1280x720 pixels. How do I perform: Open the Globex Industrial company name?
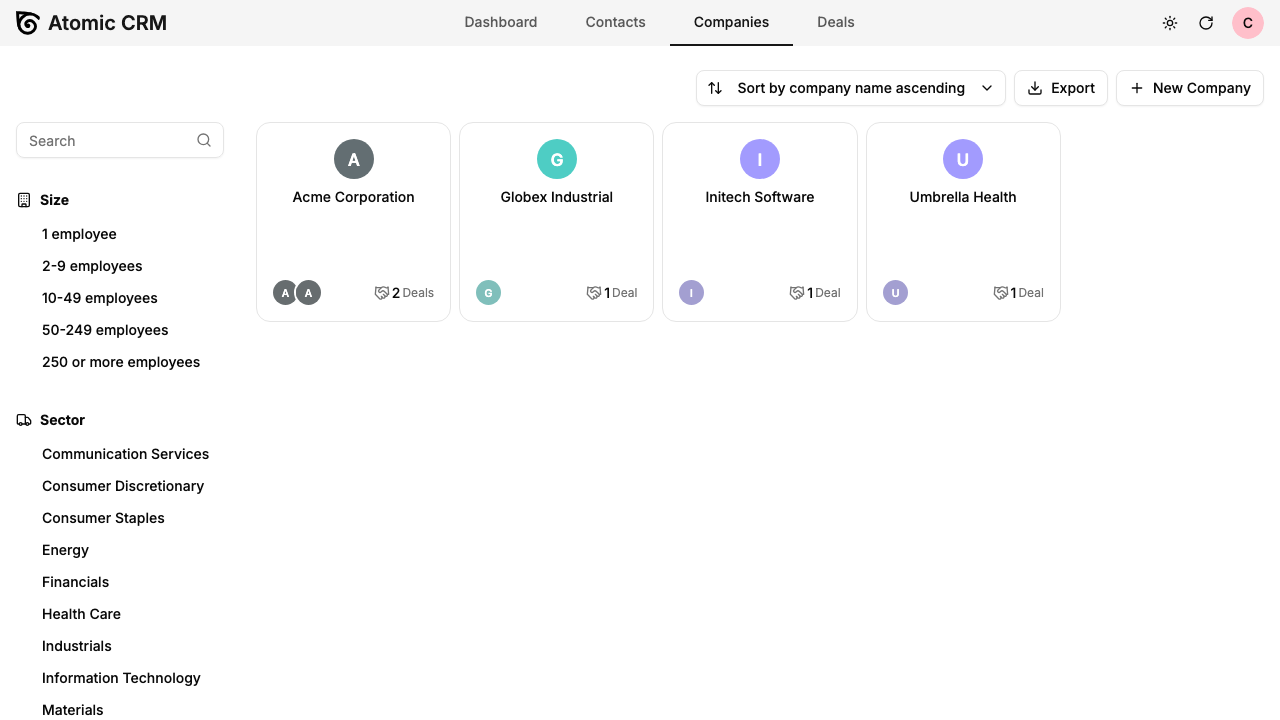[557, 197]
